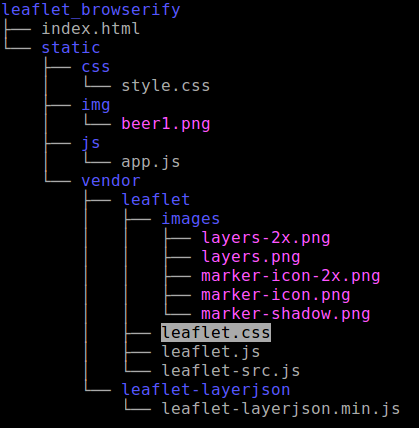Click the vendor folder name
Image resolution: width=419 pixels, height=428 pixels.
[111, 181]
